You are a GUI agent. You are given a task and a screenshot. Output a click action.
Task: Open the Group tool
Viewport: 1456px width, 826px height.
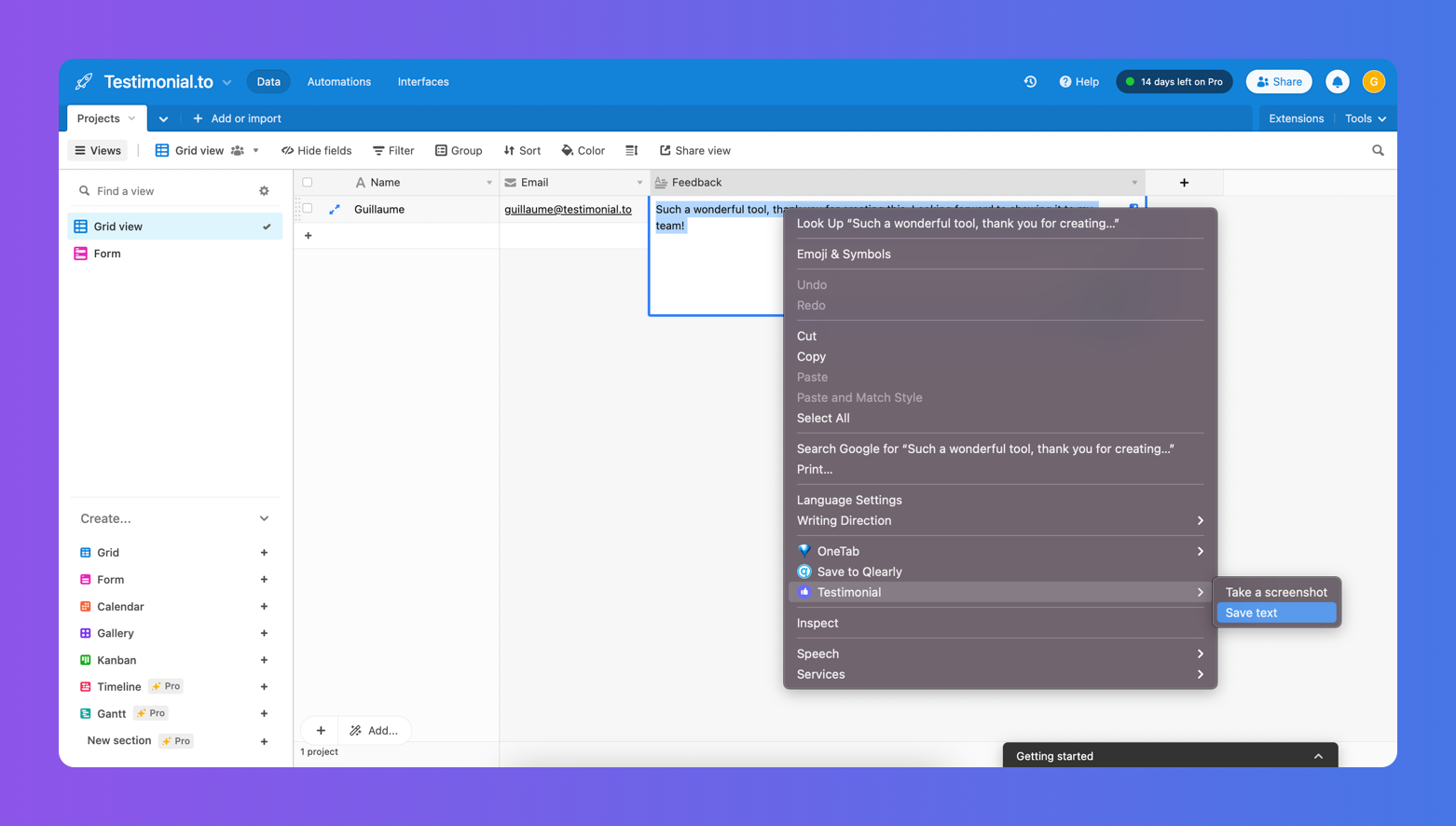459,150
